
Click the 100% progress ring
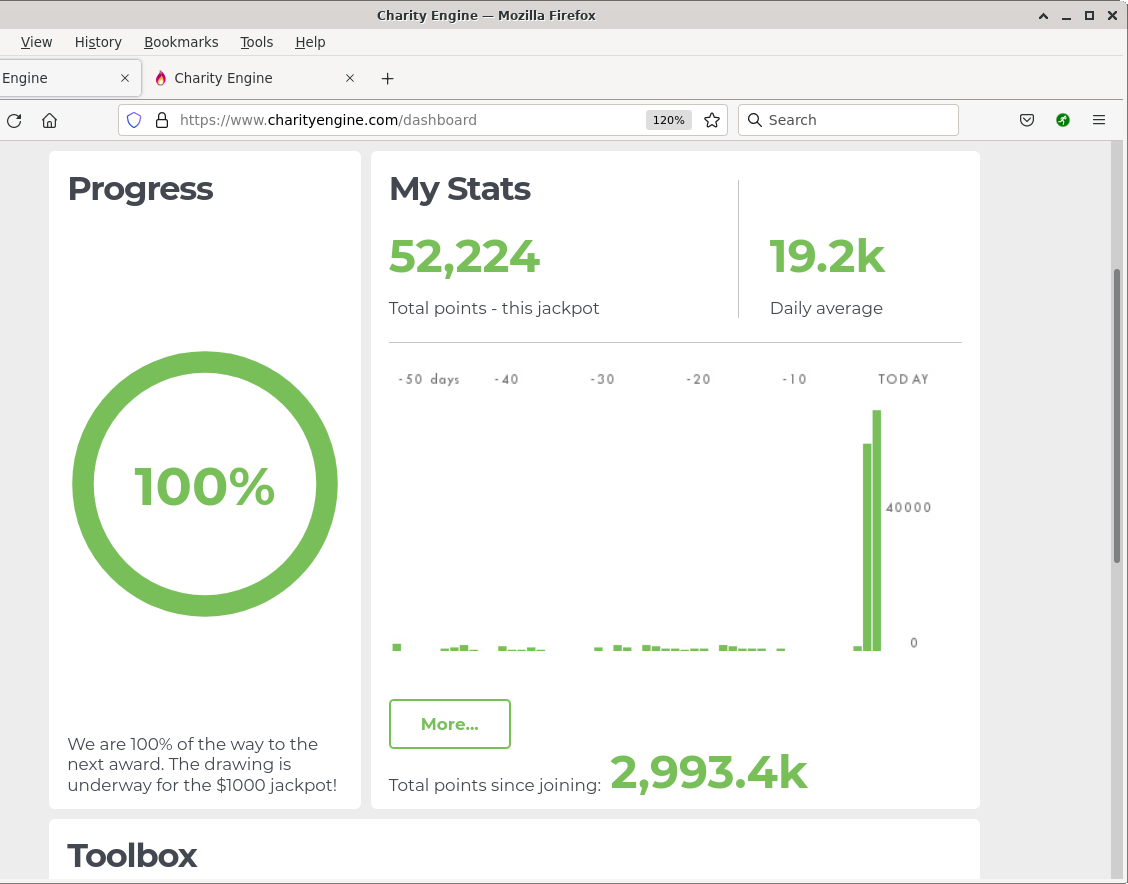[x=205, y=484]
